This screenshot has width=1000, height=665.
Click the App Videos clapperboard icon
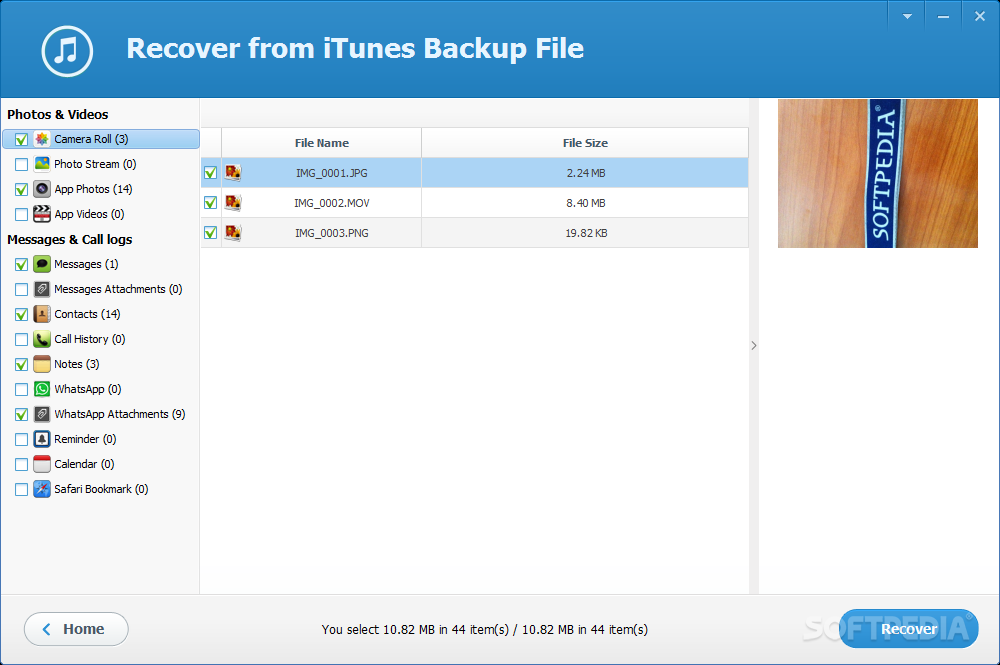[x=41, y=214]
